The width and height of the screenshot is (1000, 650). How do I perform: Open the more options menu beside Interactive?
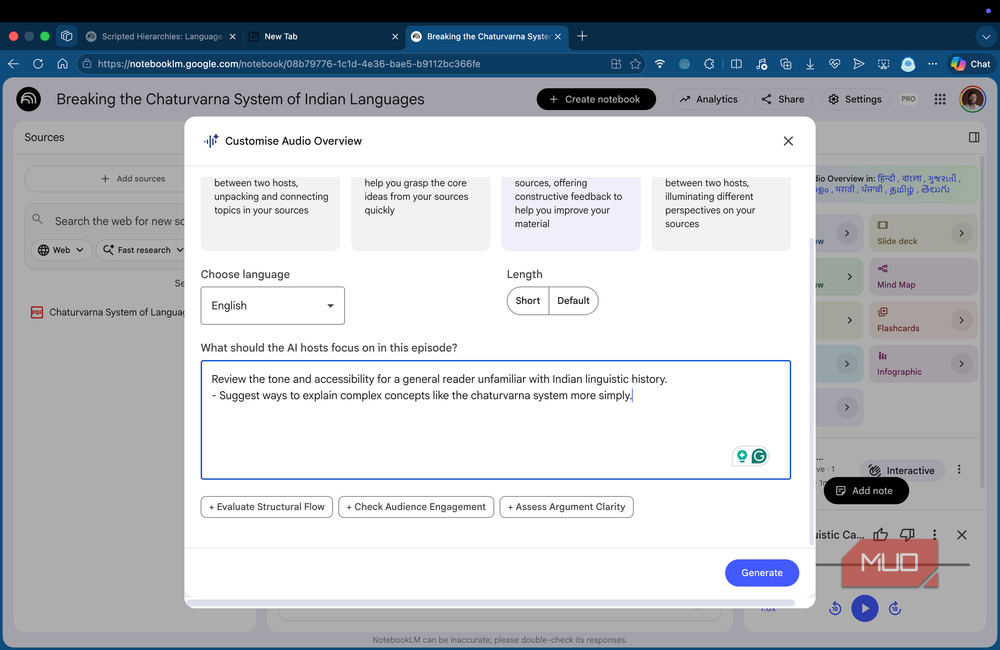(959, 469)
